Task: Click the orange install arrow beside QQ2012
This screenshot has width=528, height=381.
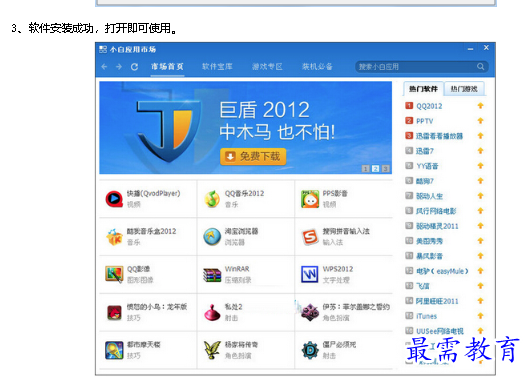Action: 481,106
